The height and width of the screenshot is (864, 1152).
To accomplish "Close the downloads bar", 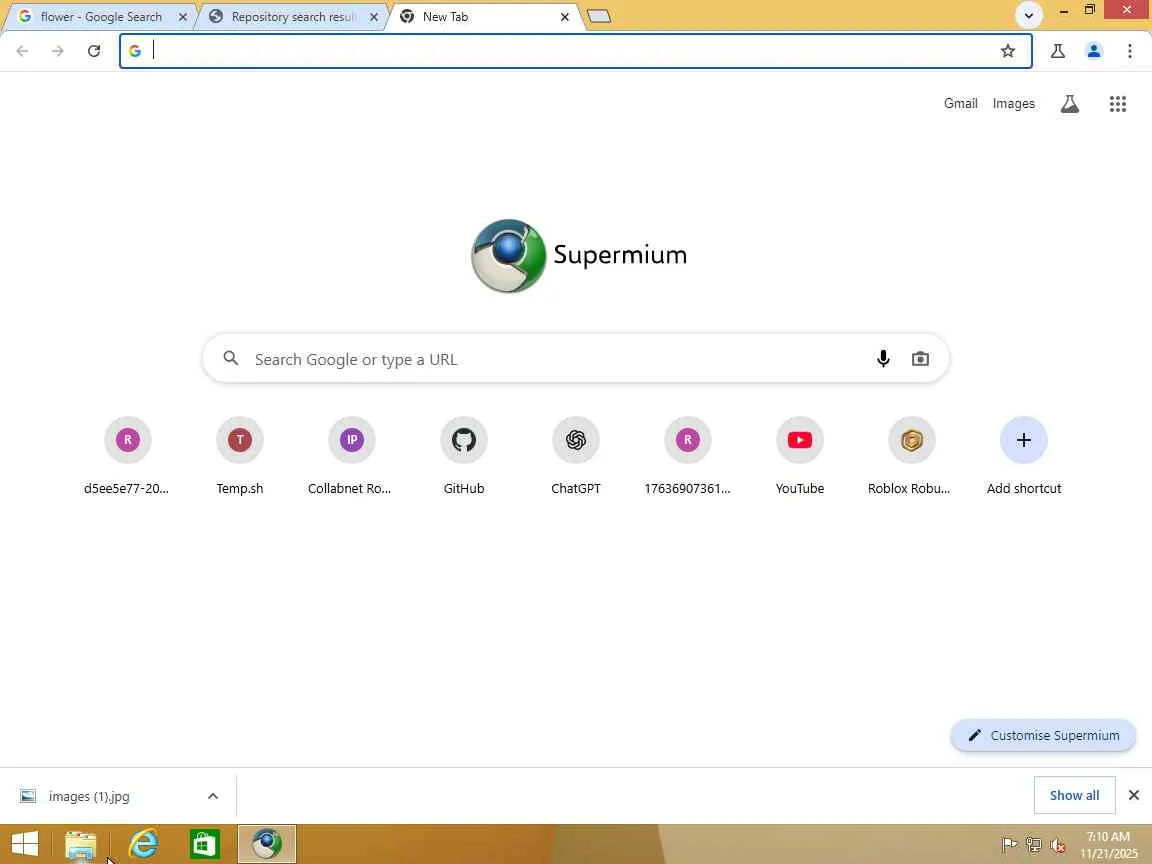I will click(x=1134, y=795).
